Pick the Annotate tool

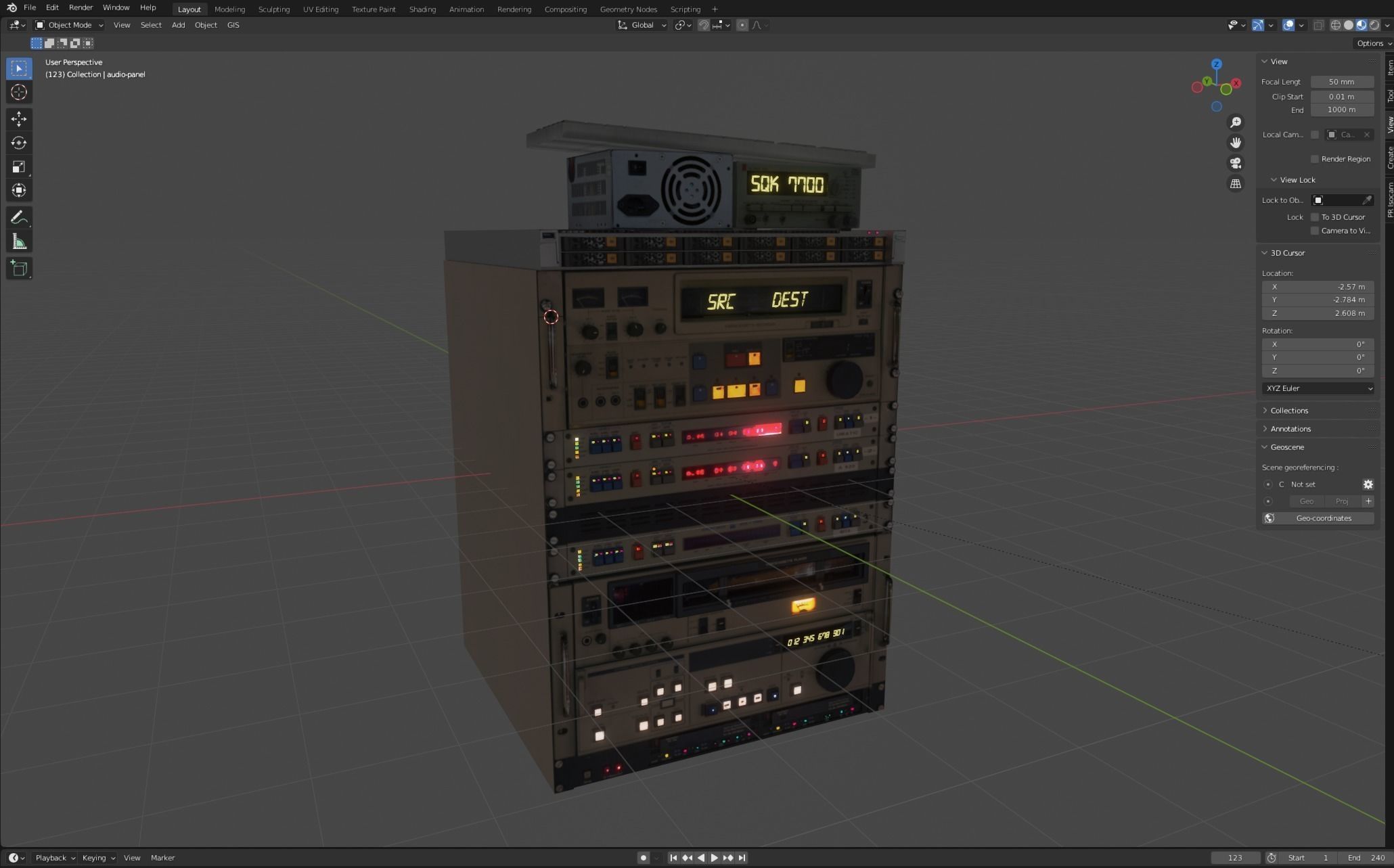pyautogui.click(x=19, y=217)
